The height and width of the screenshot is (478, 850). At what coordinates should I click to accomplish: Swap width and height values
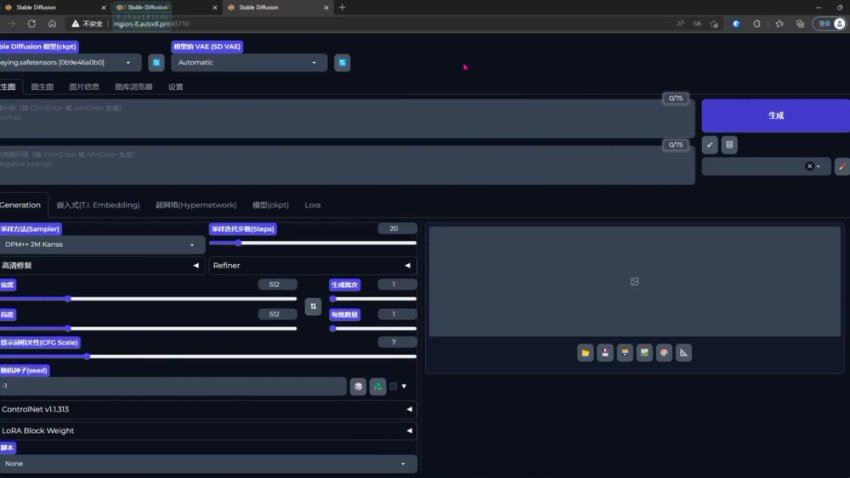(313, 307)
